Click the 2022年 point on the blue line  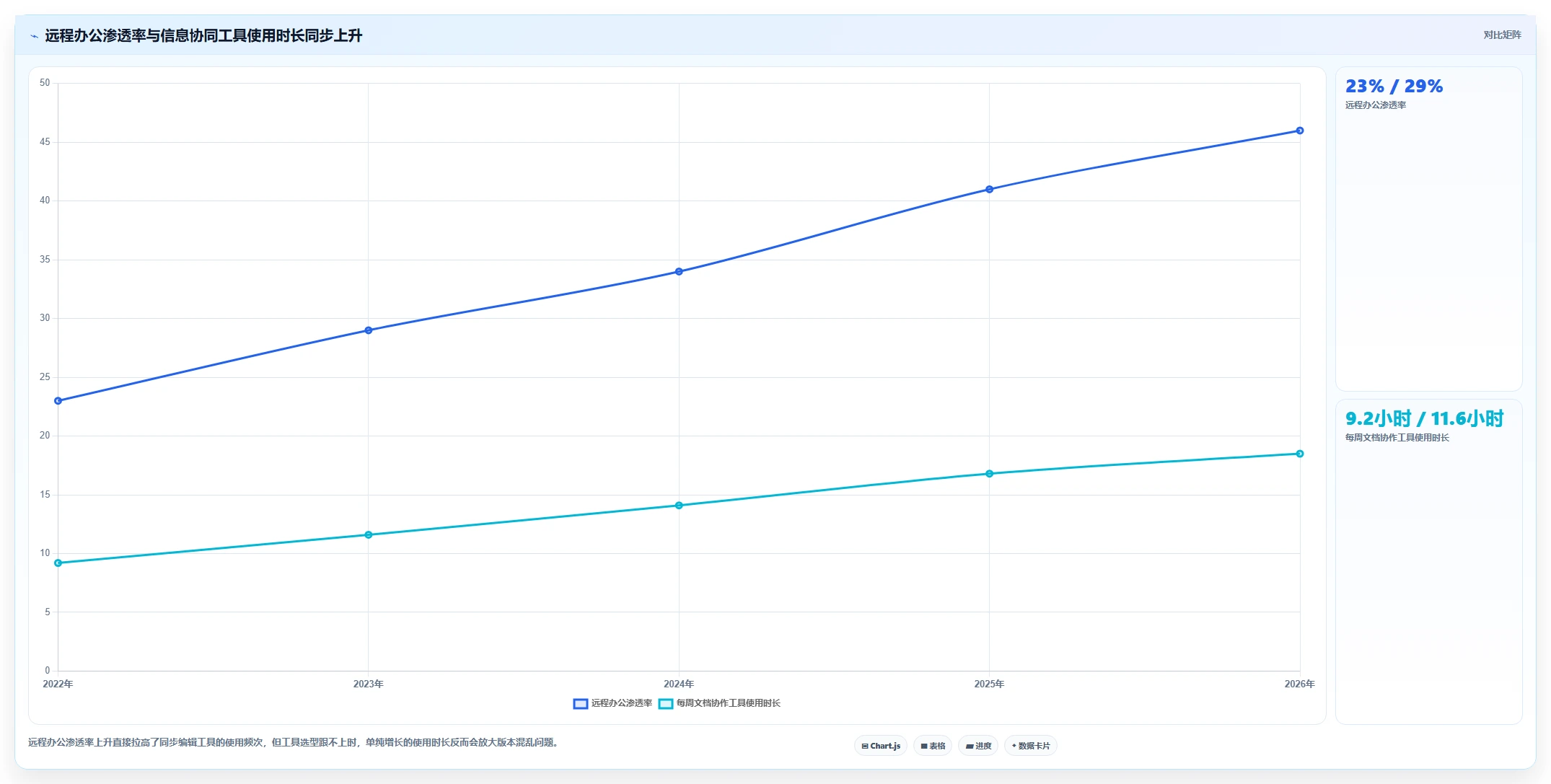pyautogui.click(x=58, y=401)
